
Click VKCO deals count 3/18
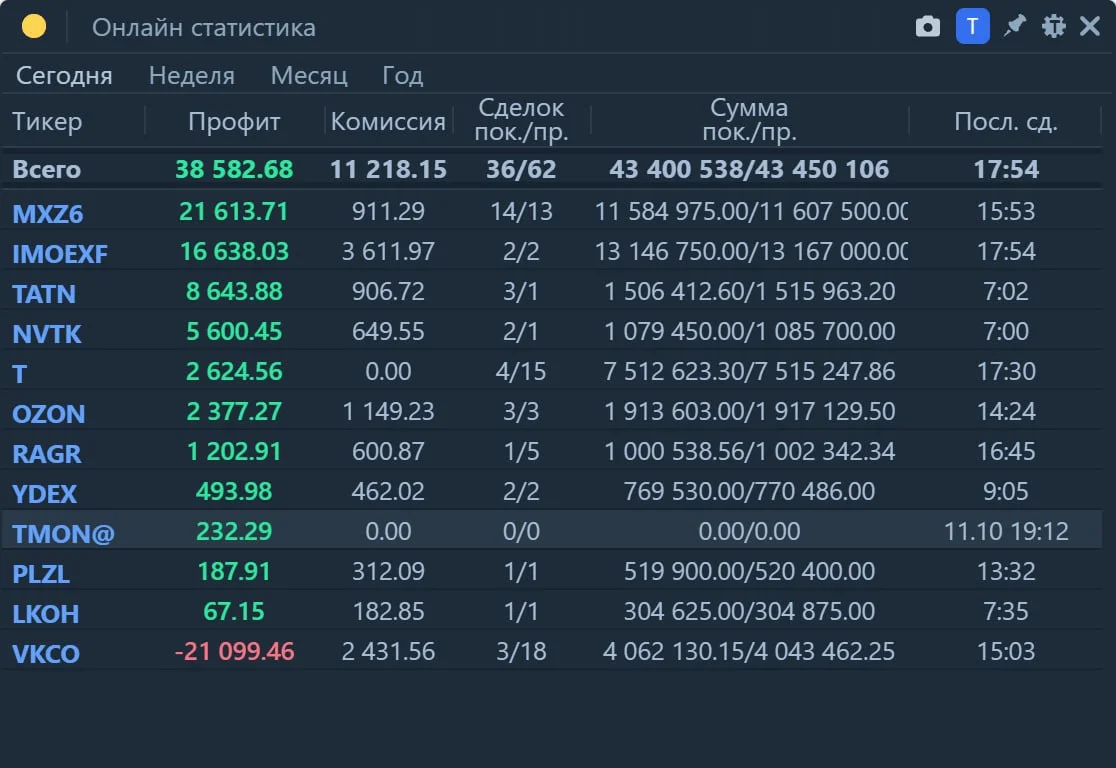(521, 651)
